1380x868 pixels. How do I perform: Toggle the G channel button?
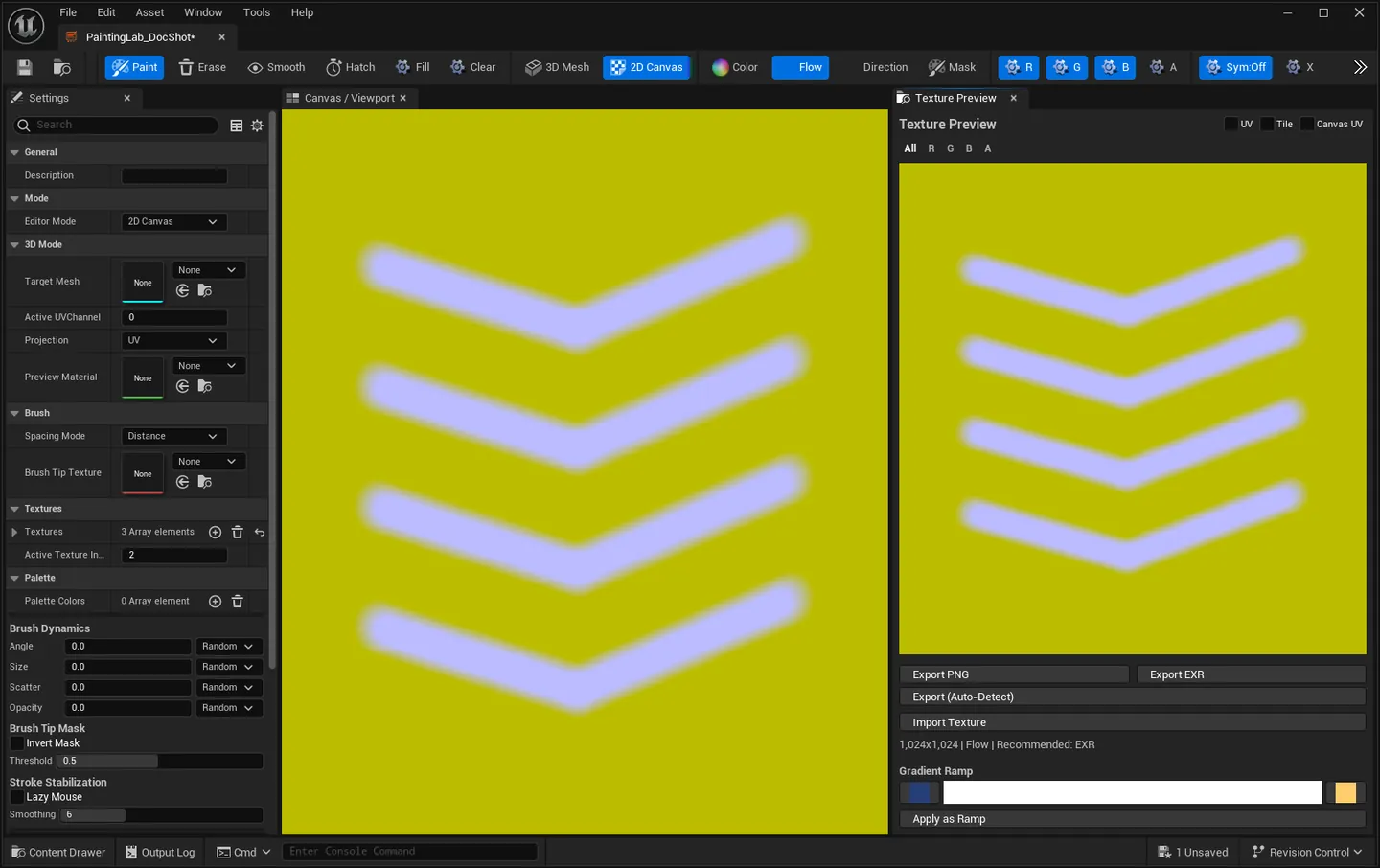pyautogui.click(x=1067, y=67)
